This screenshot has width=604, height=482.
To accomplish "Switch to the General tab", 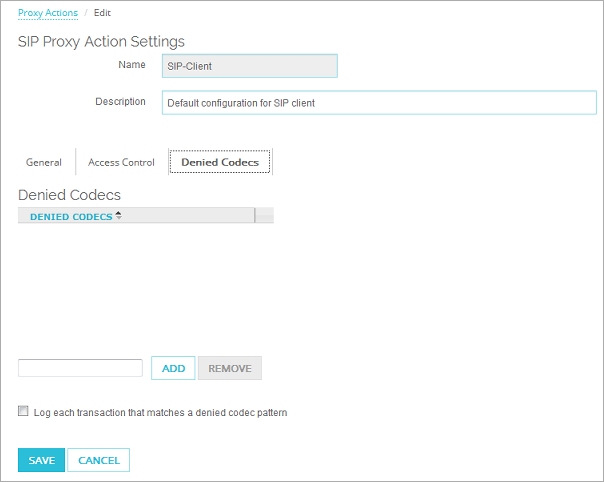I will 44,162.
